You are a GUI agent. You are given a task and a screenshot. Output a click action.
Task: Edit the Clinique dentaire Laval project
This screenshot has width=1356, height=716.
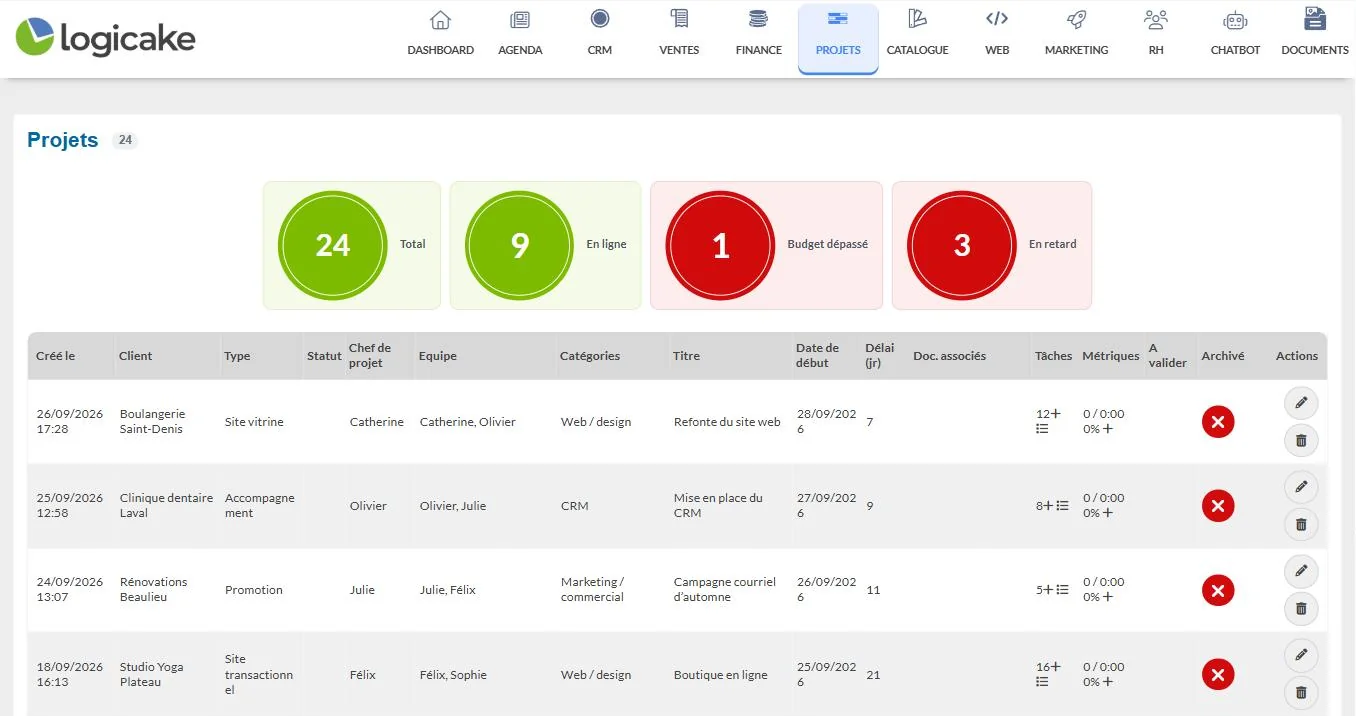point(1301,487)
